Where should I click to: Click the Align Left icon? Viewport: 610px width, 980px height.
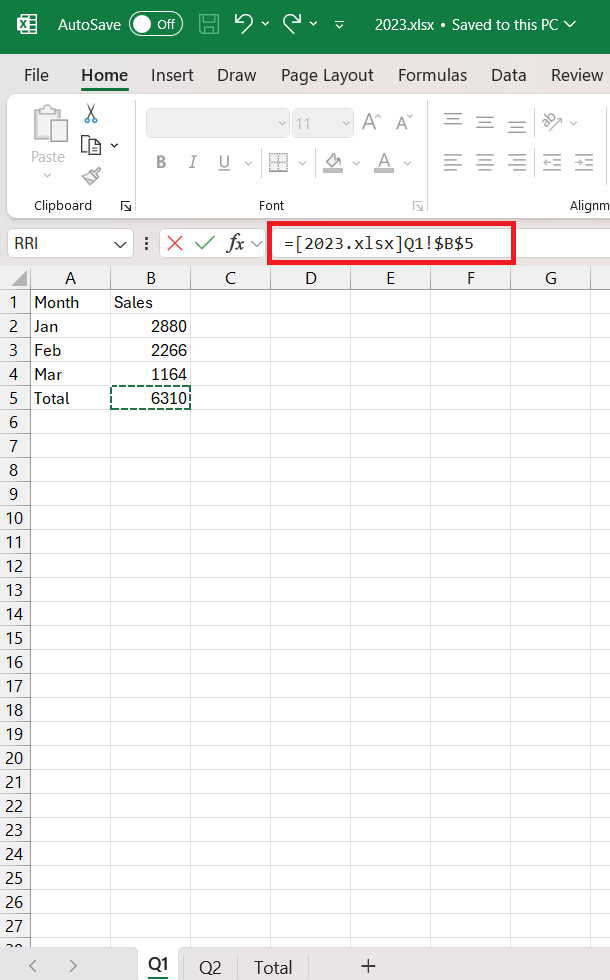(453, 162)
